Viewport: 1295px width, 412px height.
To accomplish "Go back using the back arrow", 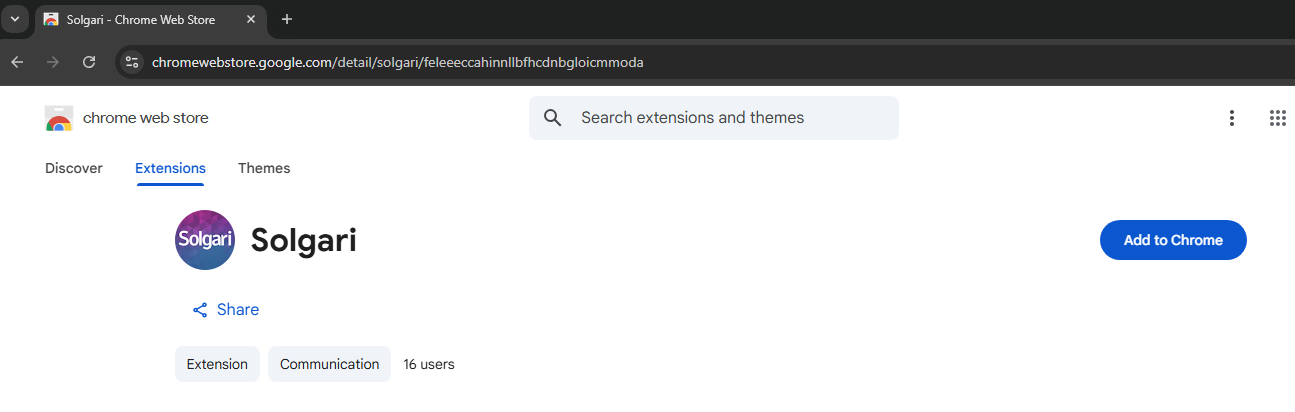I will (17, 62).
